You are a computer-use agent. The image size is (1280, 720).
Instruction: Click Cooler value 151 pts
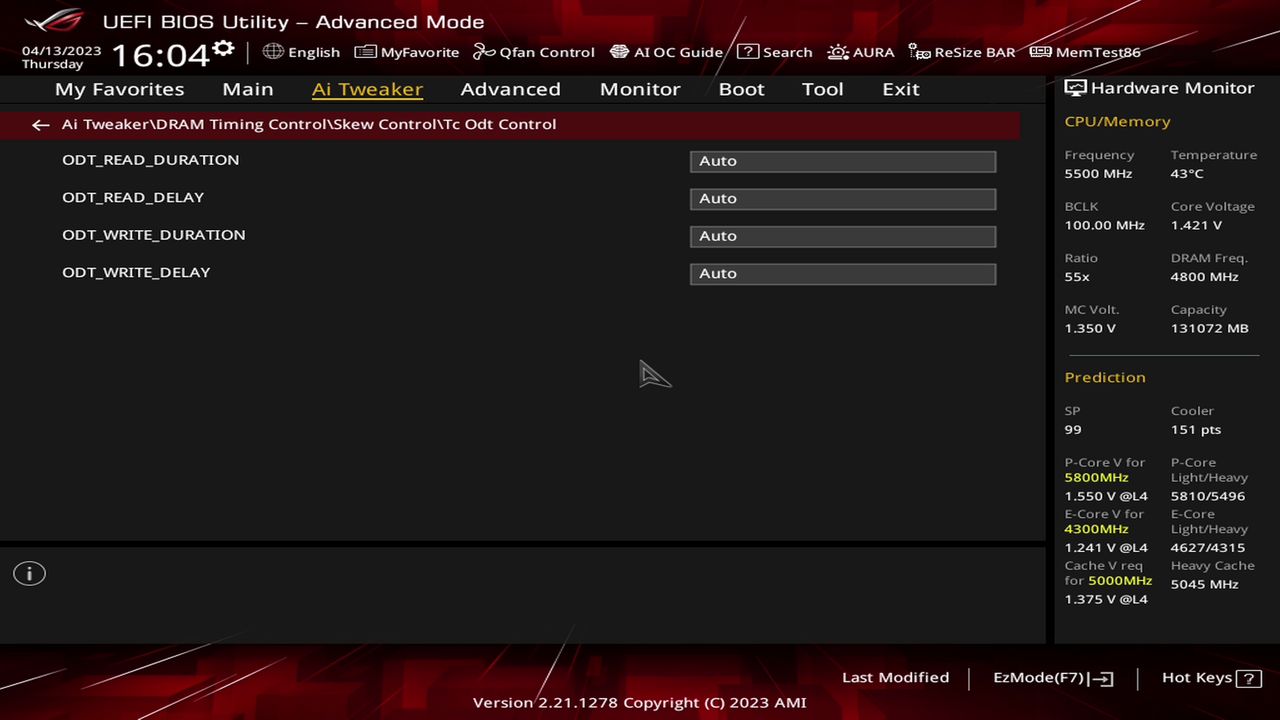[x=1196, y=430]
